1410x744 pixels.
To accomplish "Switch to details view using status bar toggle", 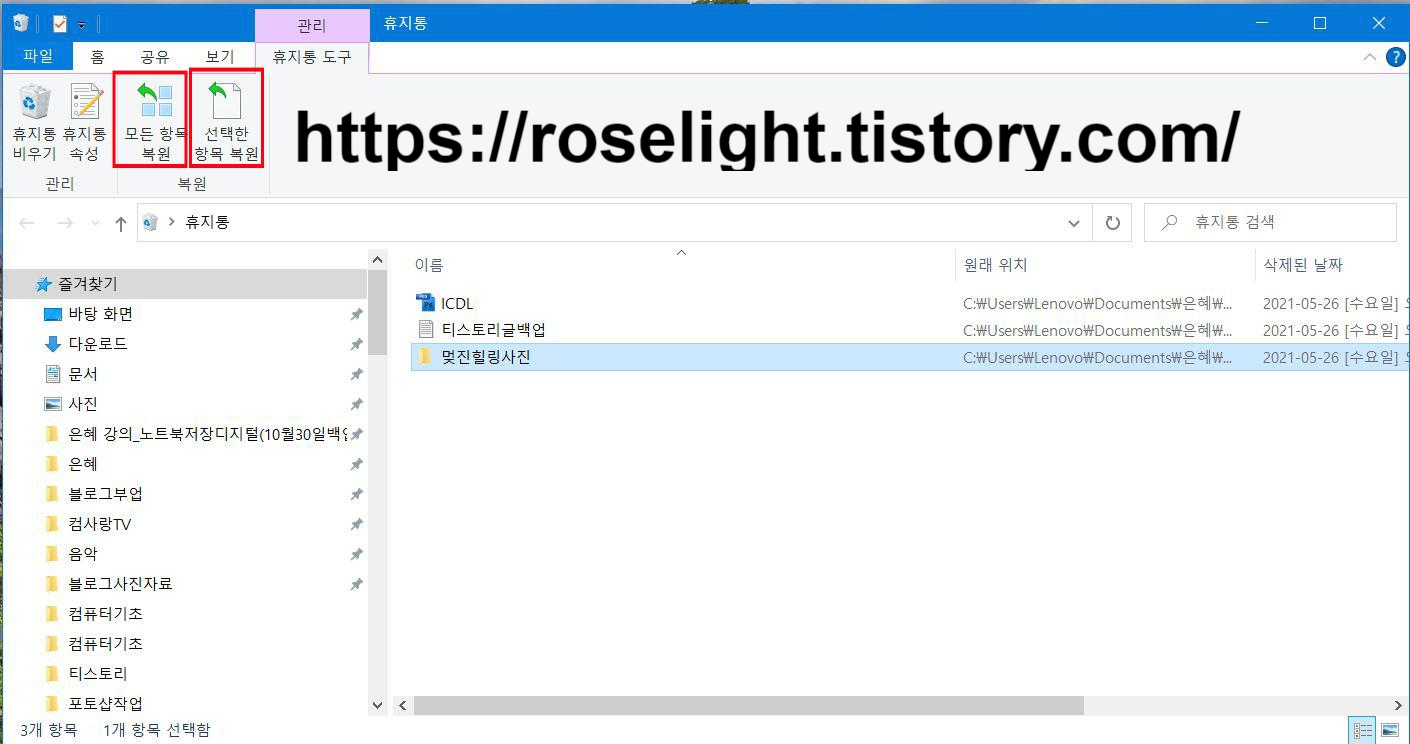I will (x=1362, y=730).
